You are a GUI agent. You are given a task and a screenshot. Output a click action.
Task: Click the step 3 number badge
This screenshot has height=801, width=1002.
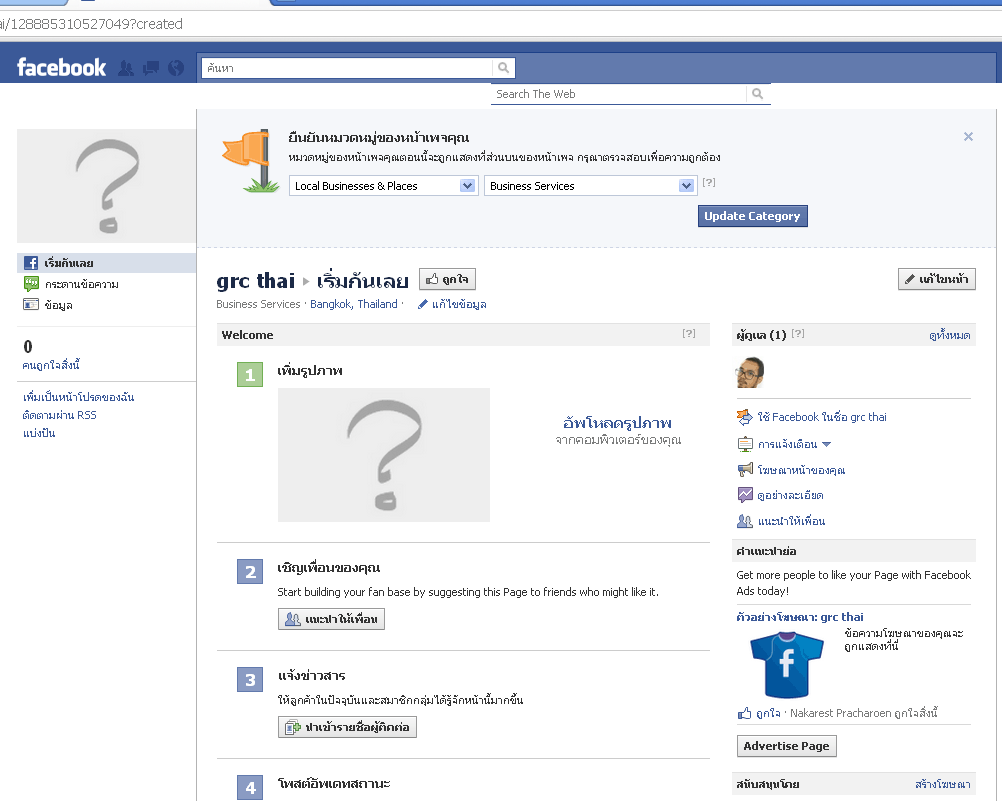250,680
